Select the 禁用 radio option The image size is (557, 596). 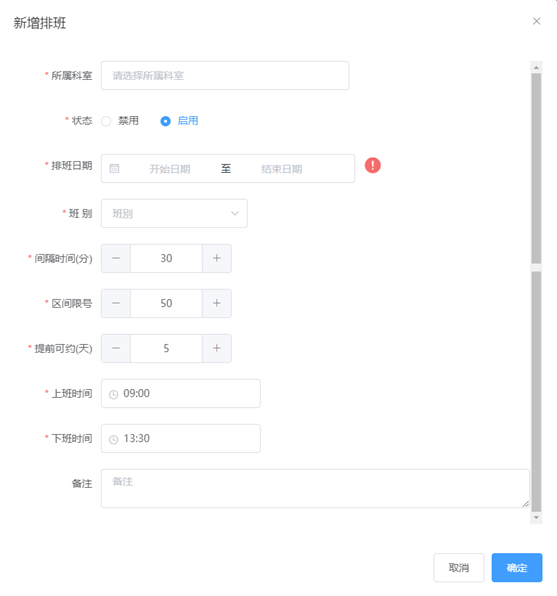106,121
